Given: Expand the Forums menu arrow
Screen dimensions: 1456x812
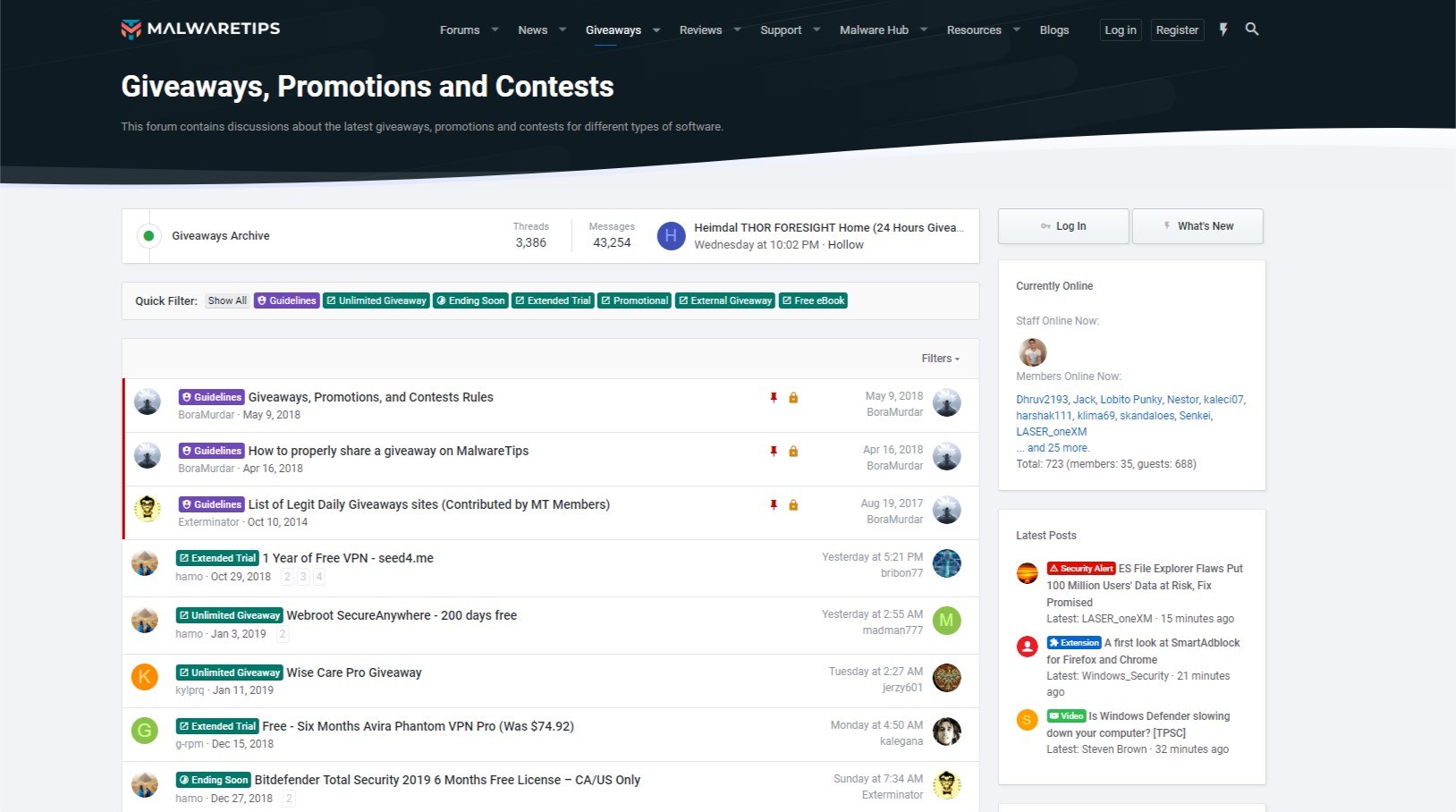Looking at the screenshot, I should coord(495,30).
